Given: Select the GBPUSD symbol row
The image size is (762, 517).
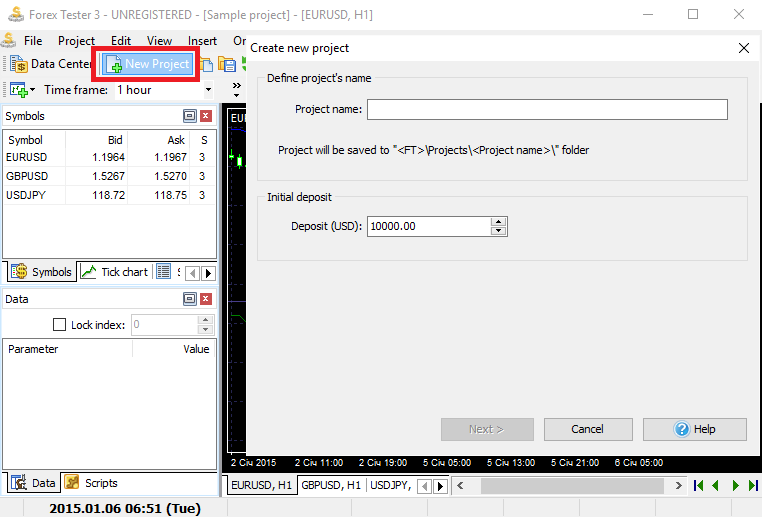Looking at the screenshot, I should pyautogui.click(x=109, y=176).
